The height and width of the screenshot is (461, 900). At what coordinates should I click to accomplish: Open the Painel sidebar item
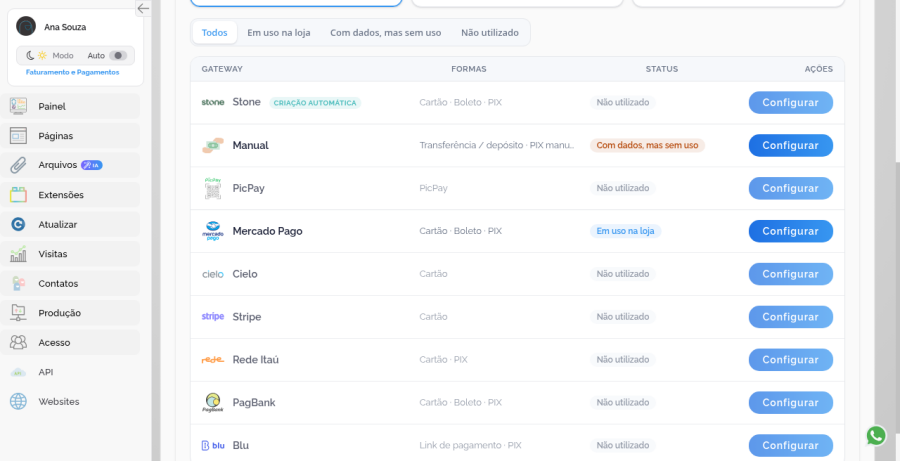(x=70, y=106)
